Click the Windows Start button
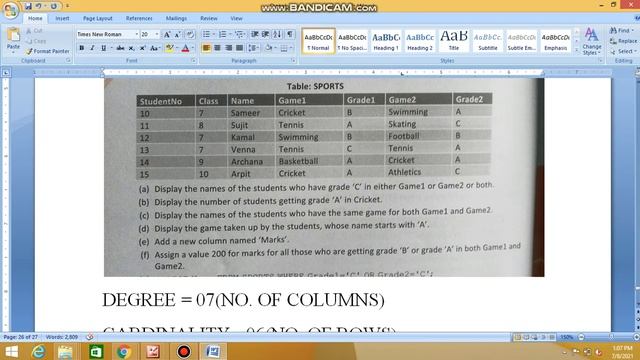This screenshot has height=360, width=640. tap(11, 351)
